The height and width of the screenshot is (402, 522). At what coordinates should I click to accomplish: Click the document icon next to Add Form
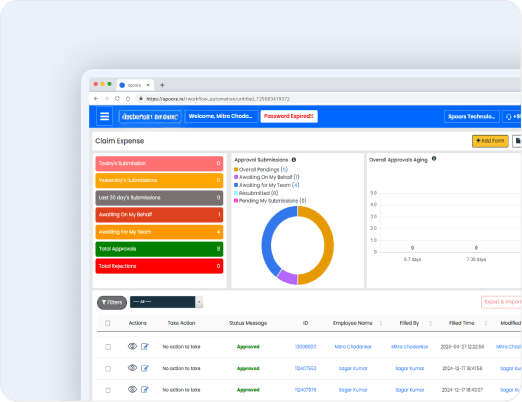pos(517,141)
